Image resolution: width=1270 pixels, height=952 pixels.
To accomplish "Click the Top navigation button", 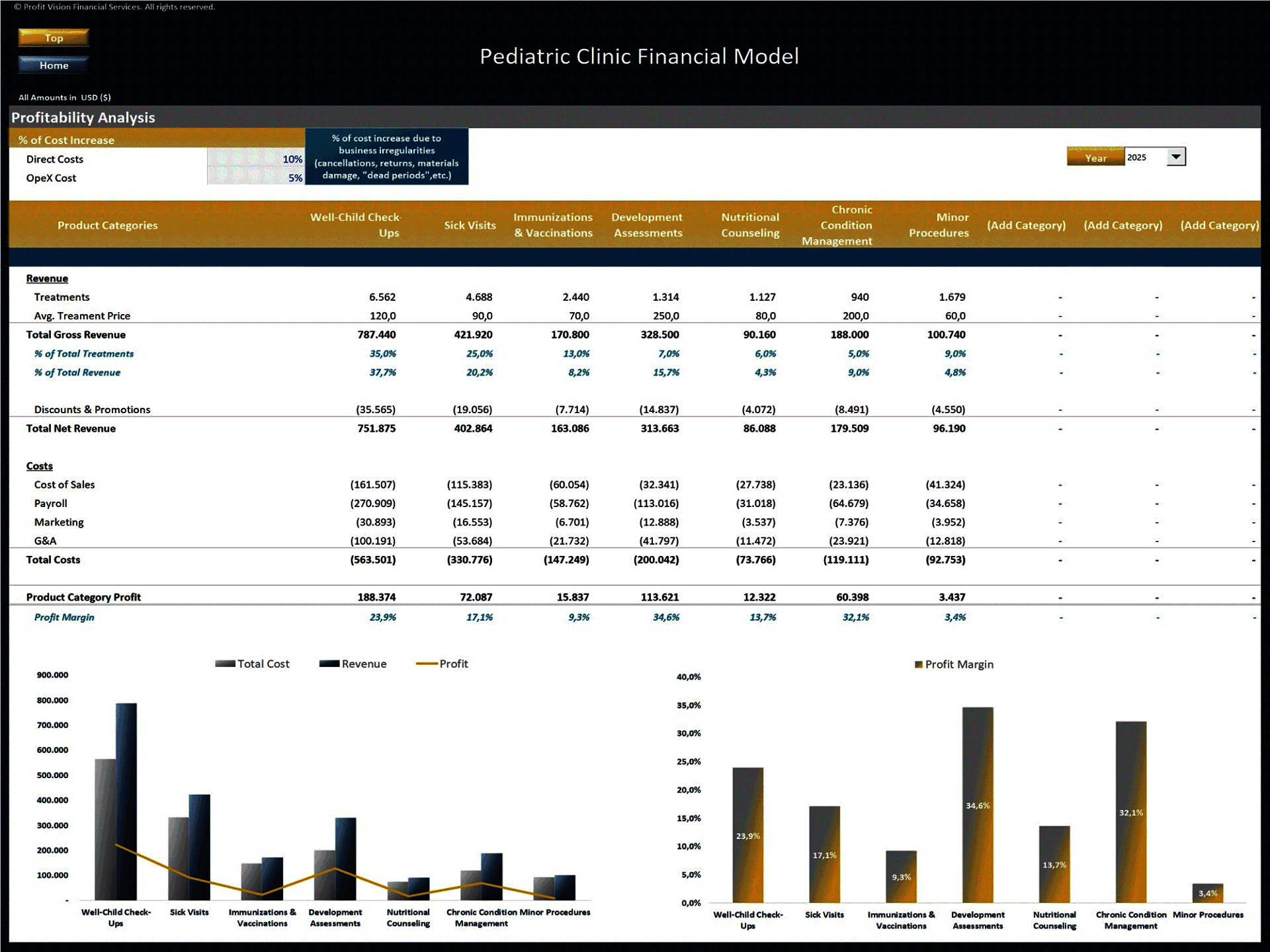I will 54,38.
